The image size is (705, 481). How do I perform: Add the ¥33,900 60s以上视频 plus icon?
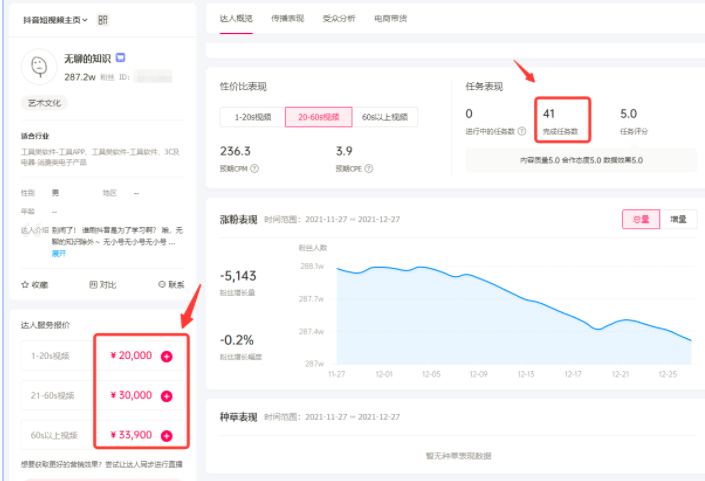166,436
